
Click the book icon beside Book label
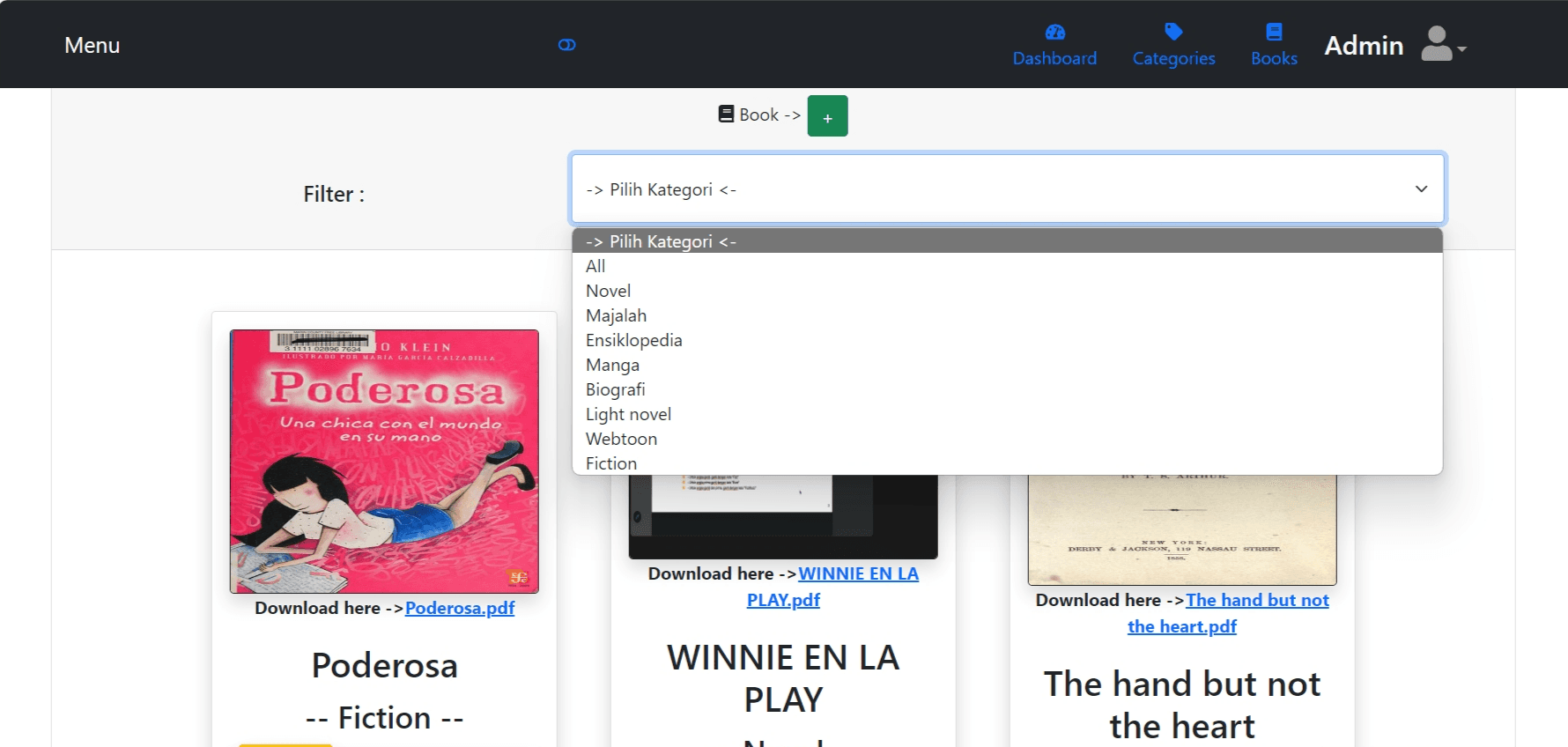pyautogui.click(x=726, y=115)
